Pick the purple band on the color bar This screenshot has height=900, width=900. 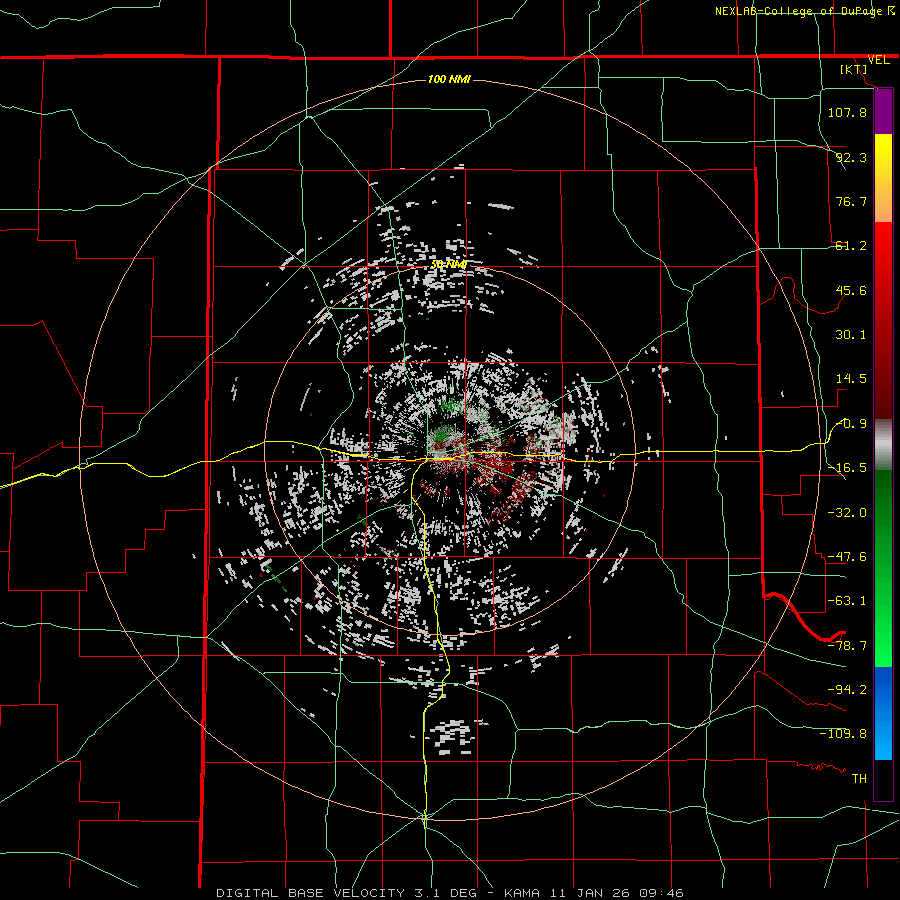(x=883, y=111)
